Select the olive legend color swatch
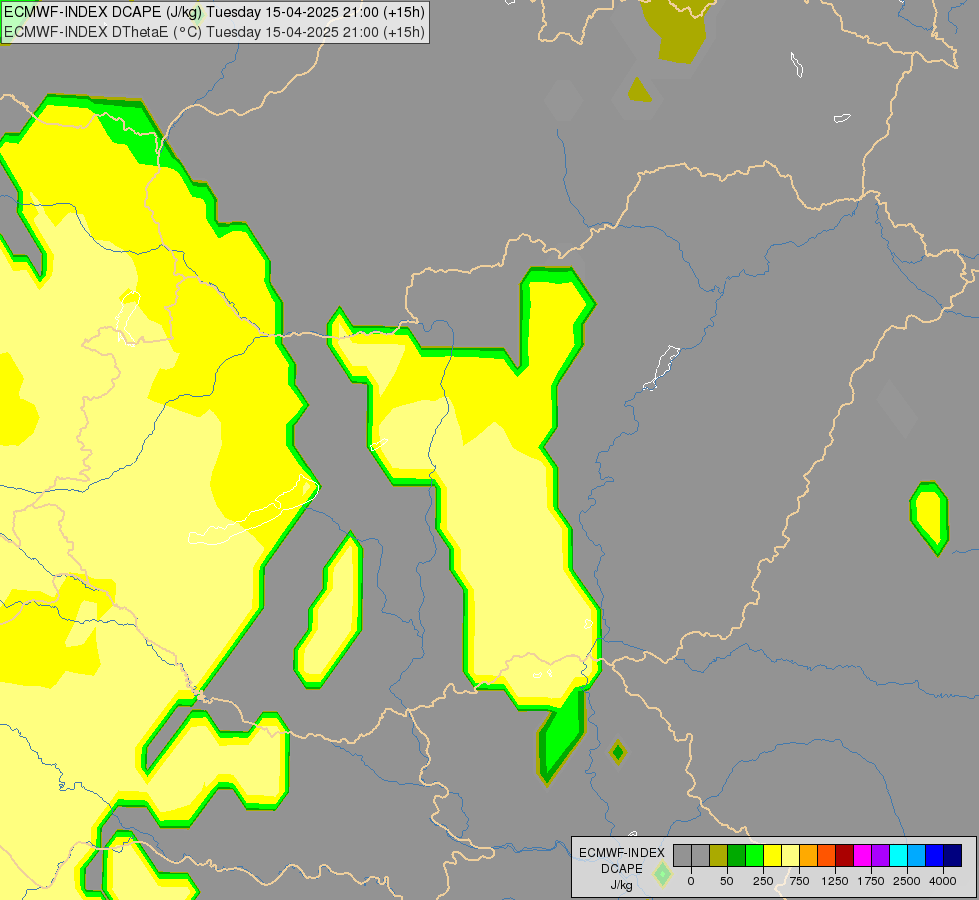Viewport: 979px width, 900px height. point(718,856)
